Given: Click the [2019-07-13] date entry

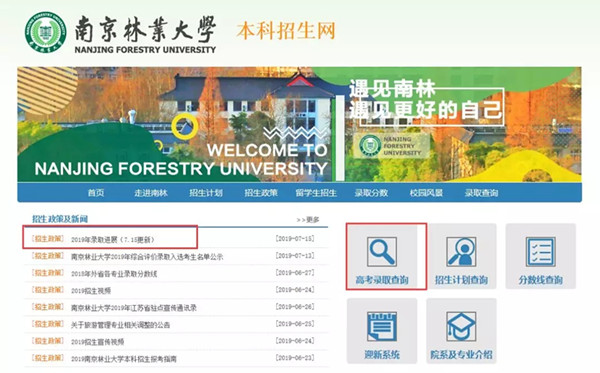Looking at the screenshot, I should (x=295, y=256).
